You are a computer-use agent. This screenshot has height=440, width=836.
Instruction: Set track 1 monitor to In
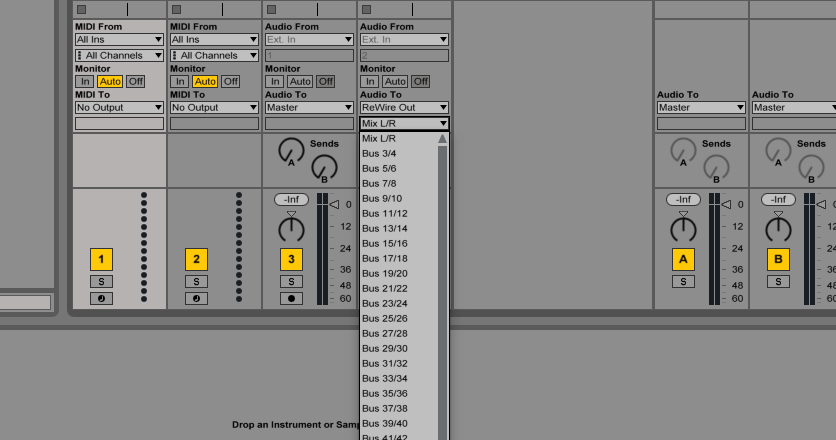click(84, 82)
